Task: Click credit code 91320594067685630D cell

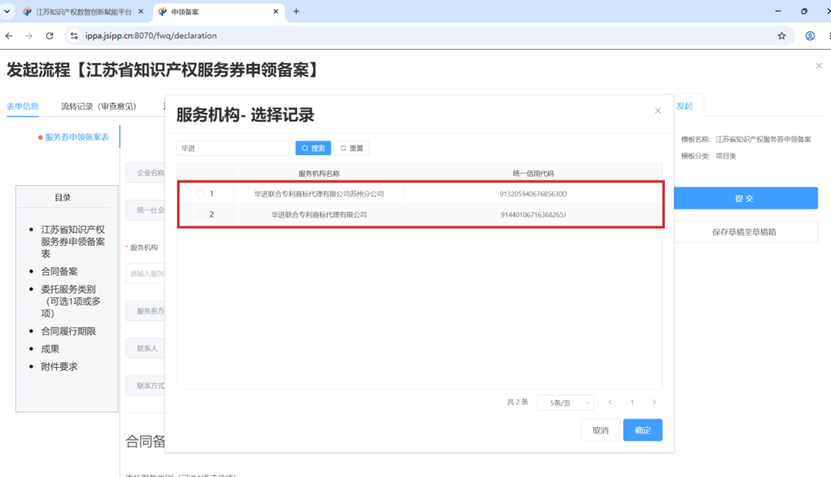Action: tap(533, 194)
